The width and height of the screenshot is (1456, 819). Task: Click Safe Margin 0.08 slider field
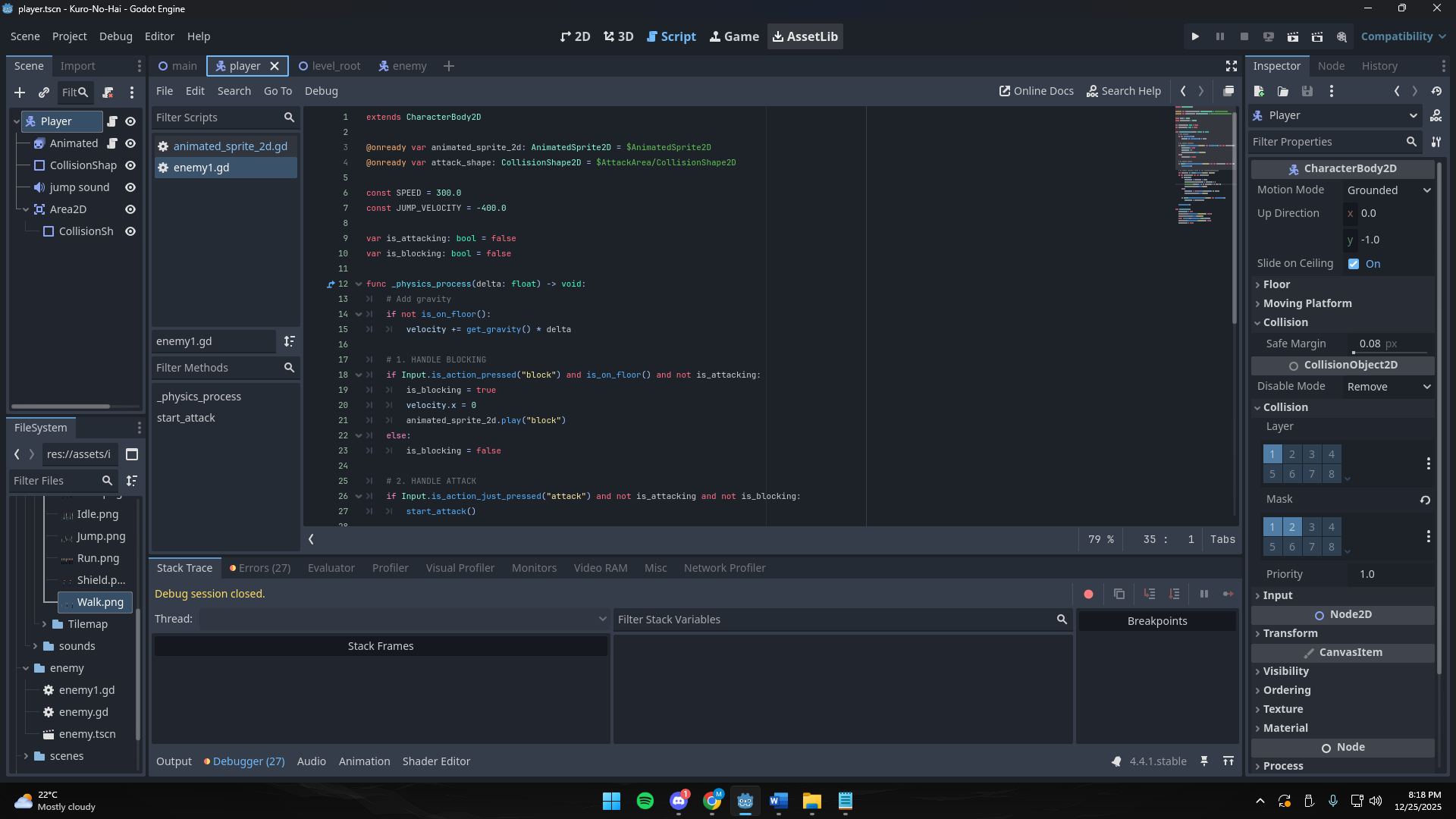[x=1391, y=344]
